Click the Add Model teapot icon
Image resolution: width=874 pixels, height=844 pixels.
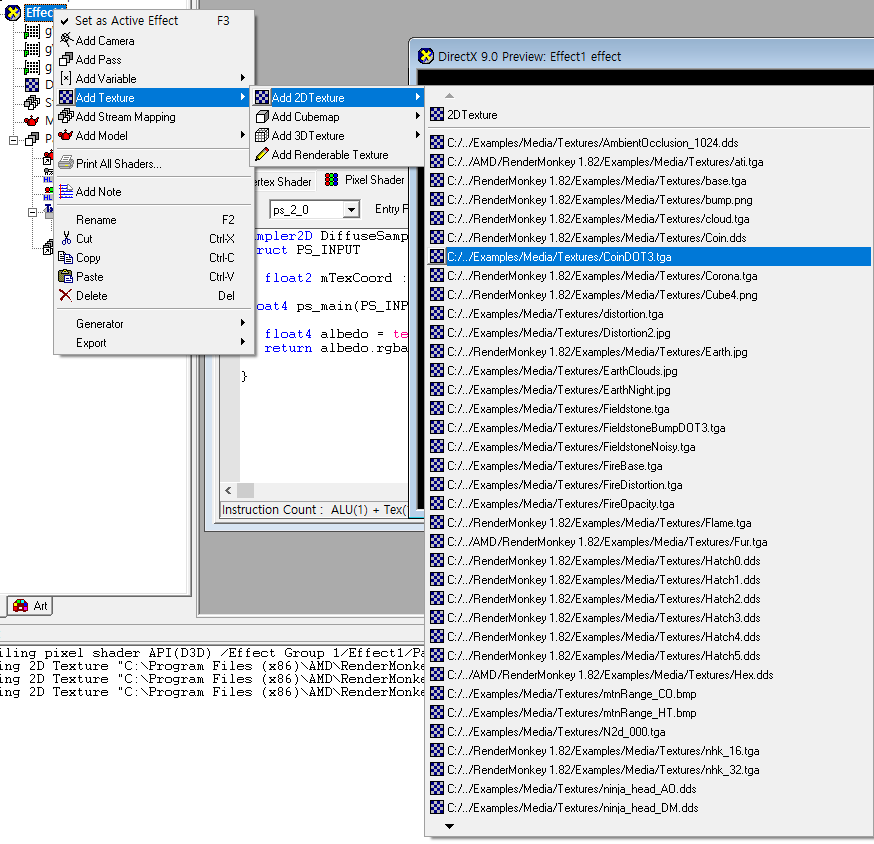66,135
